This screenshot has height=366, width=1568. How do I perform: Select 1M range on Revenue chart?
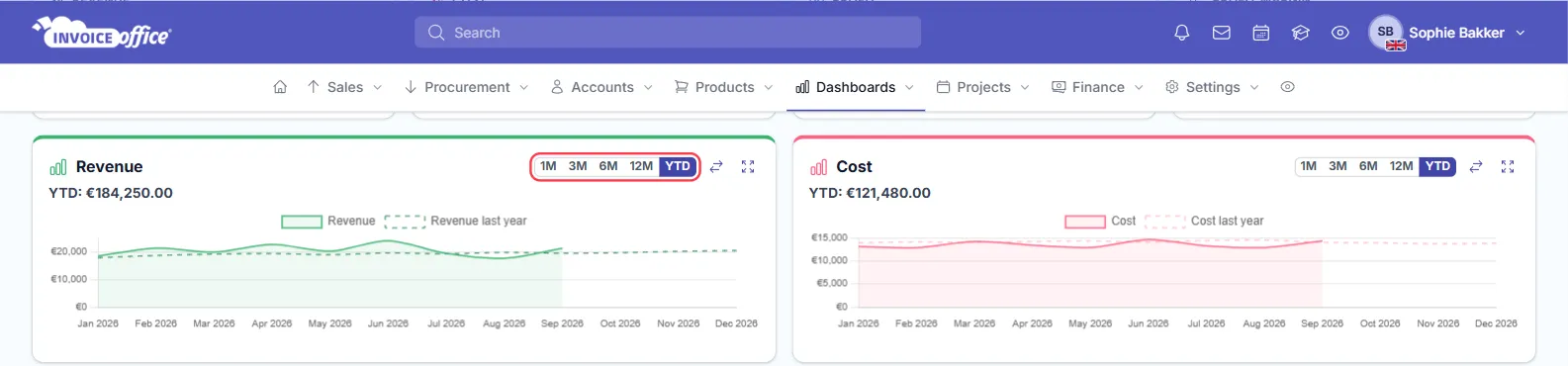548,166
